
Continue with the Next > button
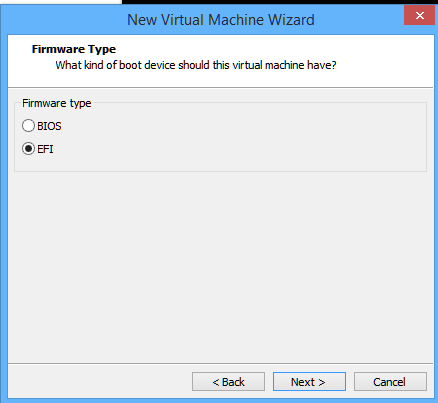[309, 382]
